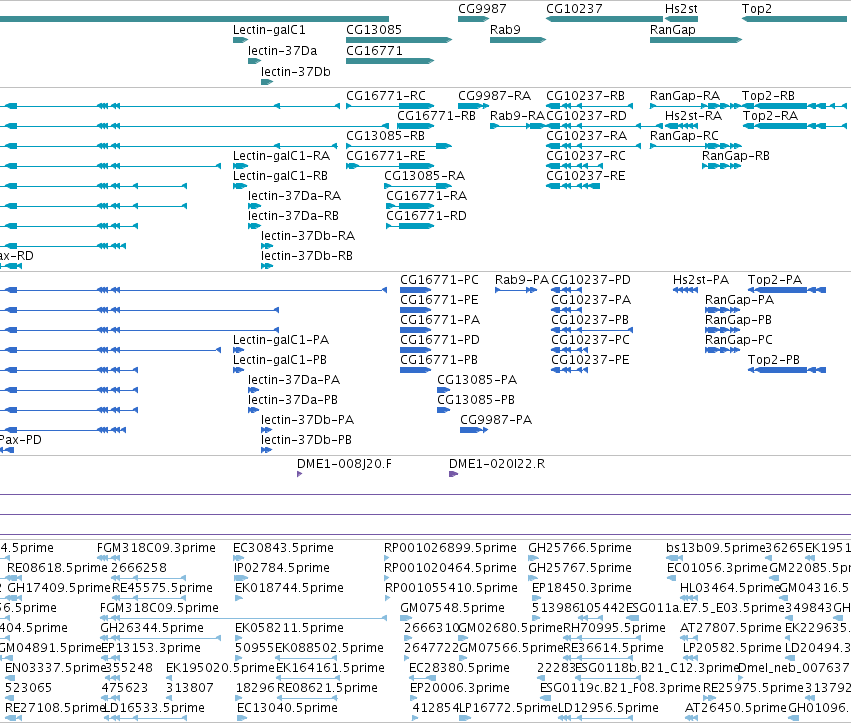Screen dimensions: 851x723
Task: Click the CG10237-PE protein label
Action: 590,361
